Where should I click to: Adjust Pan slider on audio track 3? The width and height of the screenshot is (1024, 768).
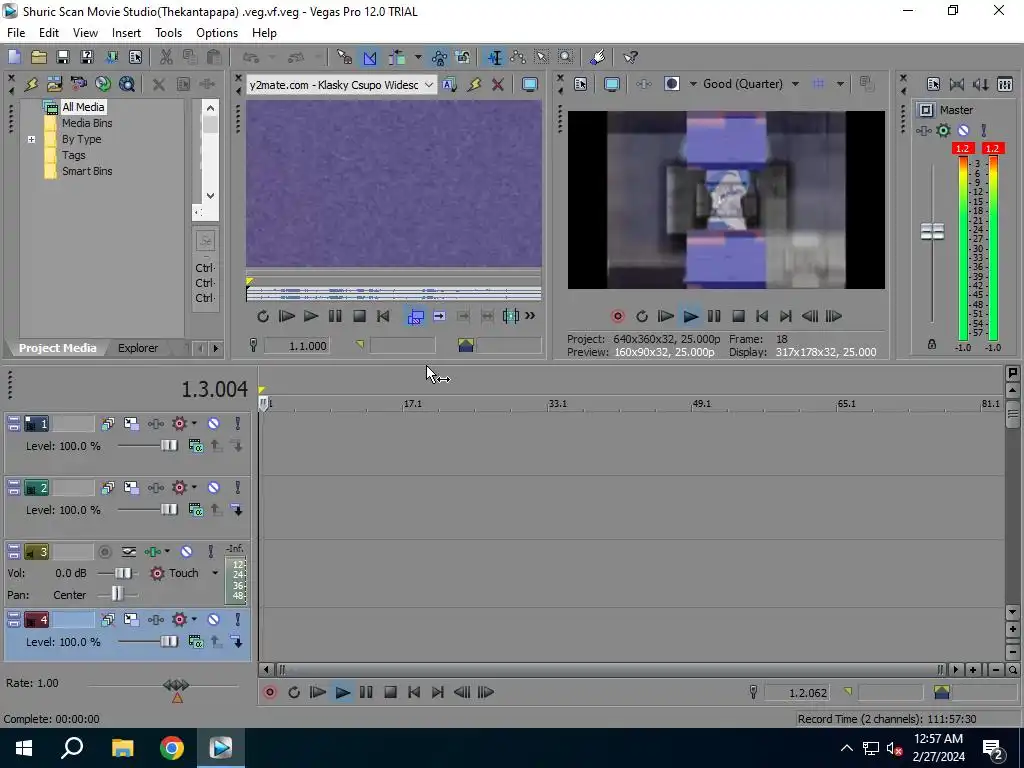coord(118,594)
